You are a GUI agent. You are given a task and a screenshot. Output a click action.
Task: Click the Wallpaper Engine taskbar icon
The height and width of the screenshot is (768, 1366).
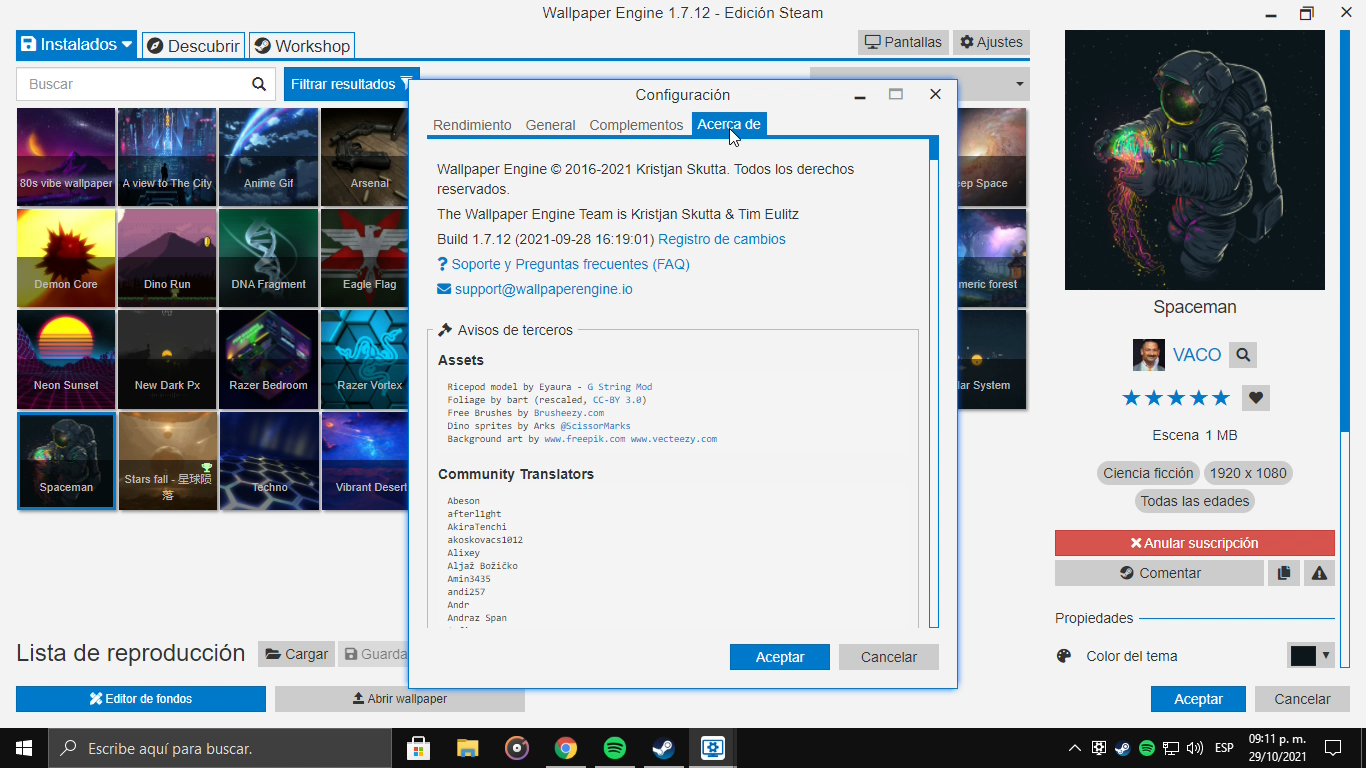[712, 748]
